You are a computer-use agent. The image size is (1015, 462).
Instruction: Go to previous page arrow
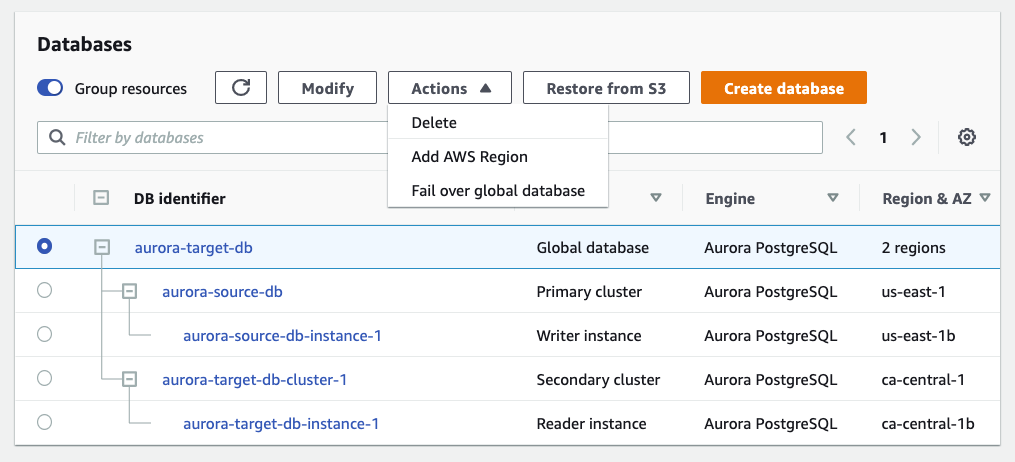(x=851, y=138)
